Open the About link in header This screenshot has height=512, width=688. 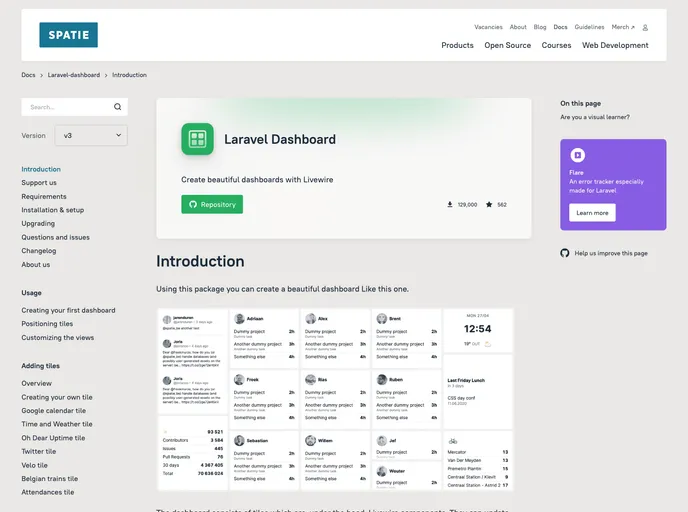(x=518, y=27)
